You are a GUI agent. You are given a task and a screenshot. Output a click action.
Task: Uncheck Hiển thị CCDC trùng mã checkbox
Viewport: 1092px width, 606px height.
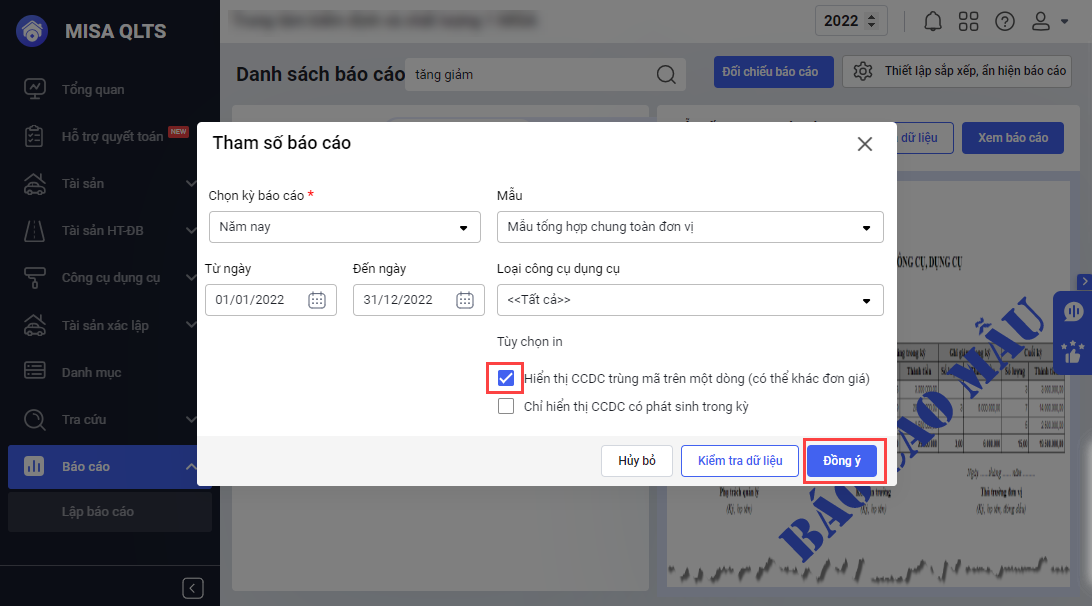coord(506,378)
